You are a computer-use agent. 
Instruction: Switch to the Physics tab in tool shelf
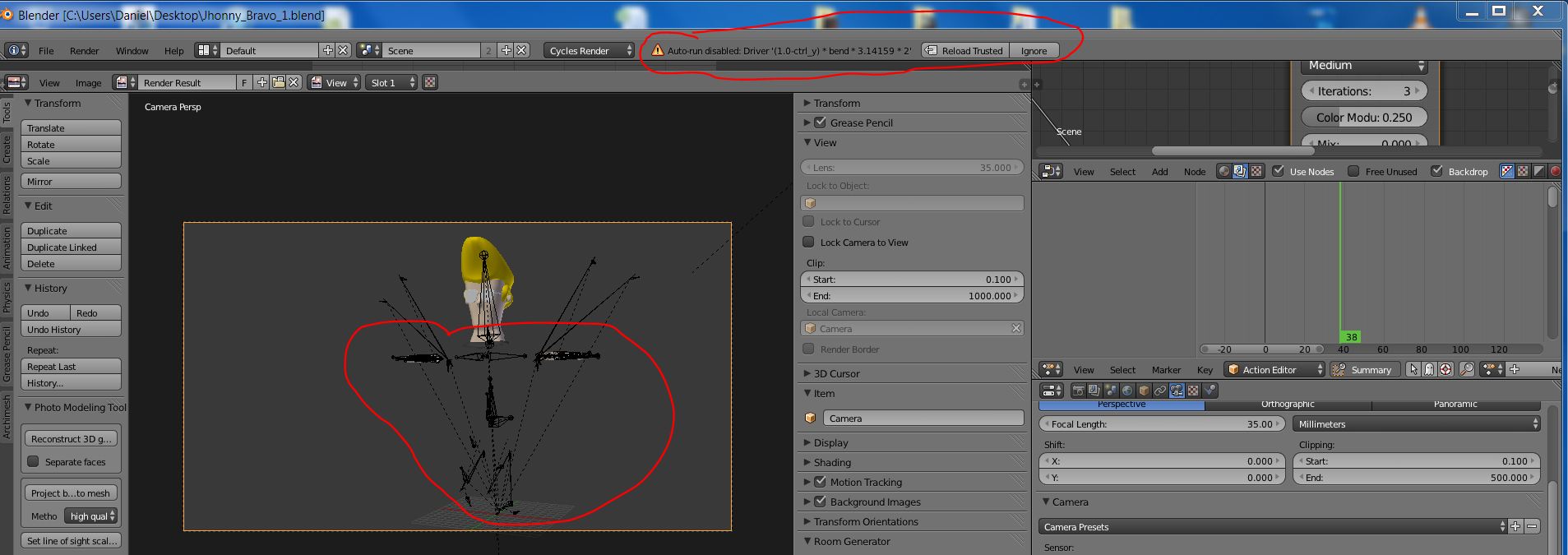point(7,298)
